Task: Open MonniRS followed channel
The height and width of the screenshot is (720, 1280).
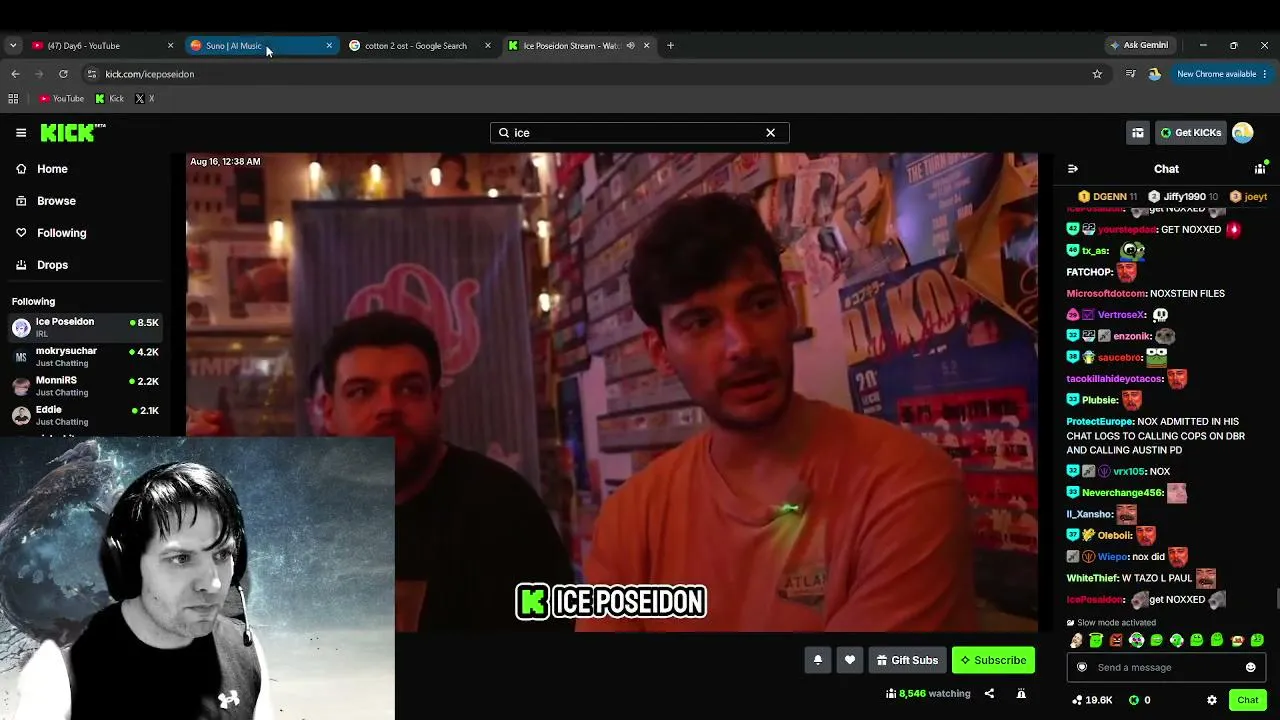Action: 85,386
